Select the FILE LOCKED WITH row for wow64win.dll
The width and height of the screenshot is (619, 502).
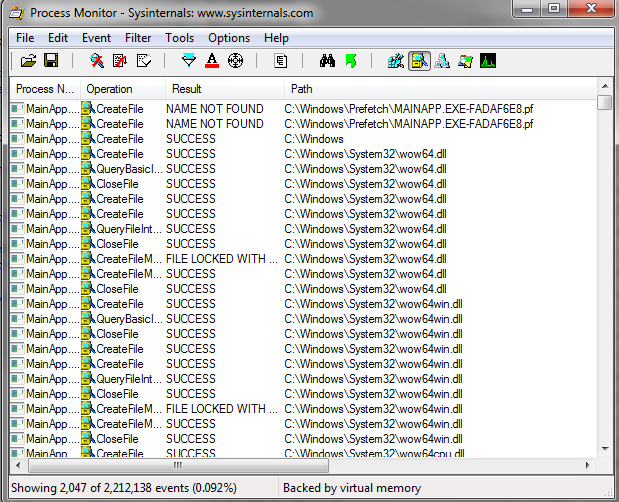tap(303, 409)
